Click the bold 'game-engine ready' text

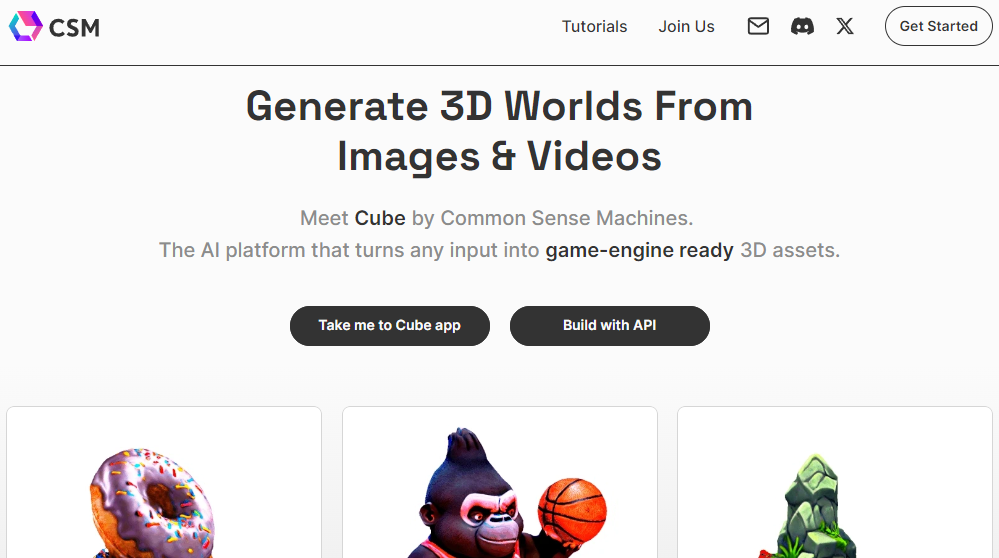coord(639,250)
